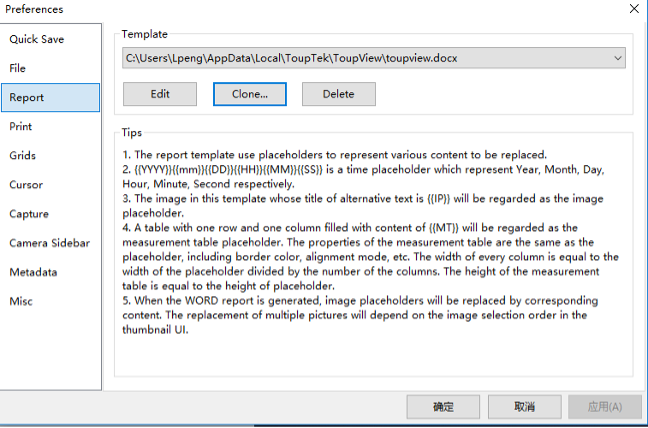This screenshot has height=428, width=648.
Task: Close the Preferences dialog window
Action: 633,9
